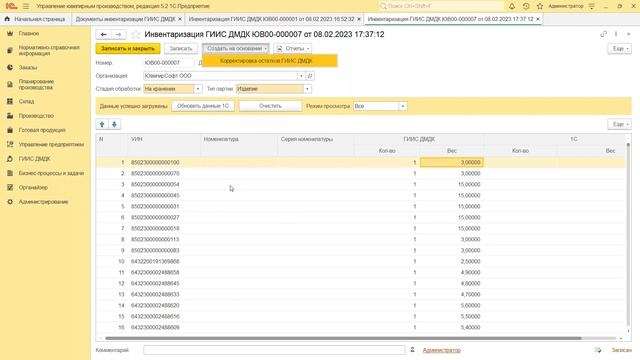The height and width of the screenshot is (360, 640).
Task: Click the status icon near Записан
Action: (598, 350)
